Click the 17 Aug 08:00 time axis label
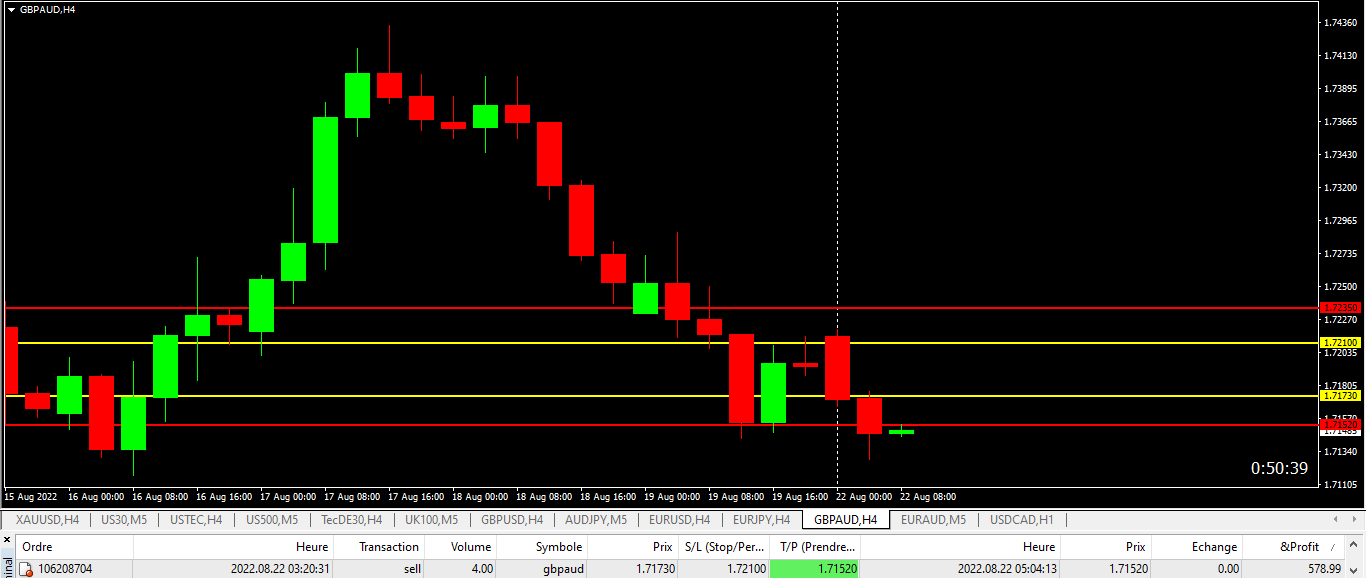 point(352,496)
